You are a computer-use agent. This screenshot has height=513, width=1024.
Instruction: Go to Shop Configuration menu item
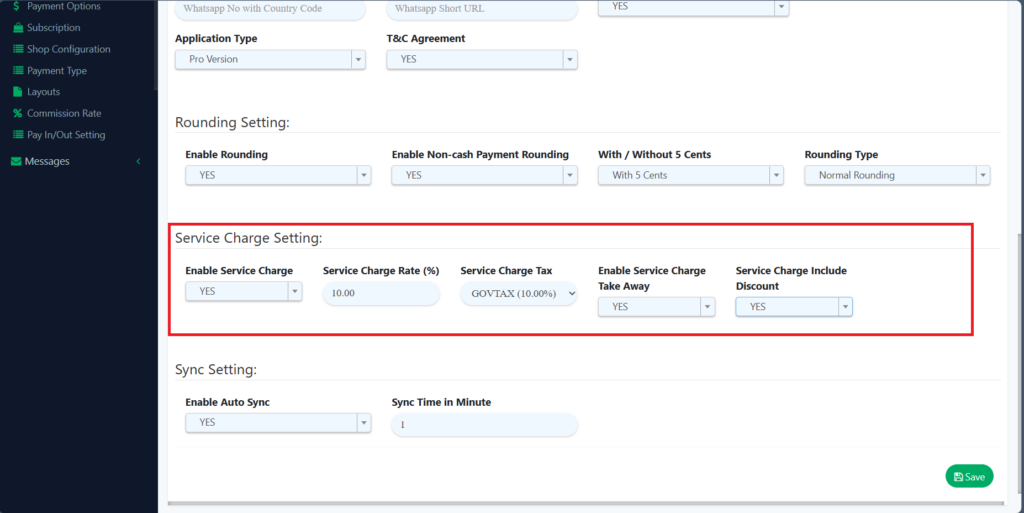68,49
